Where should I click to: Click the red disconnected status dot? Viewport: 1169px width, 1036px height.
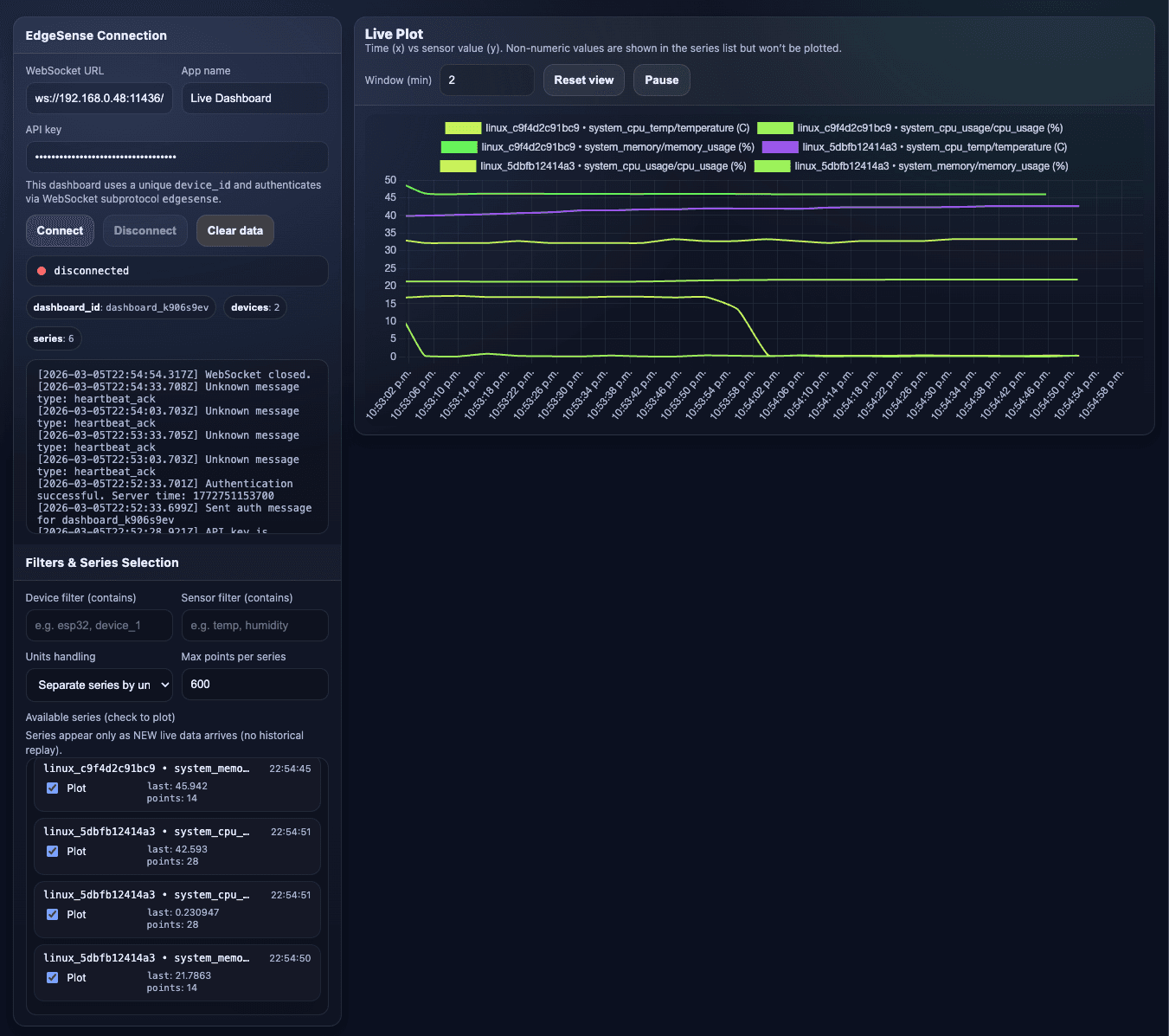coord(42,271)
